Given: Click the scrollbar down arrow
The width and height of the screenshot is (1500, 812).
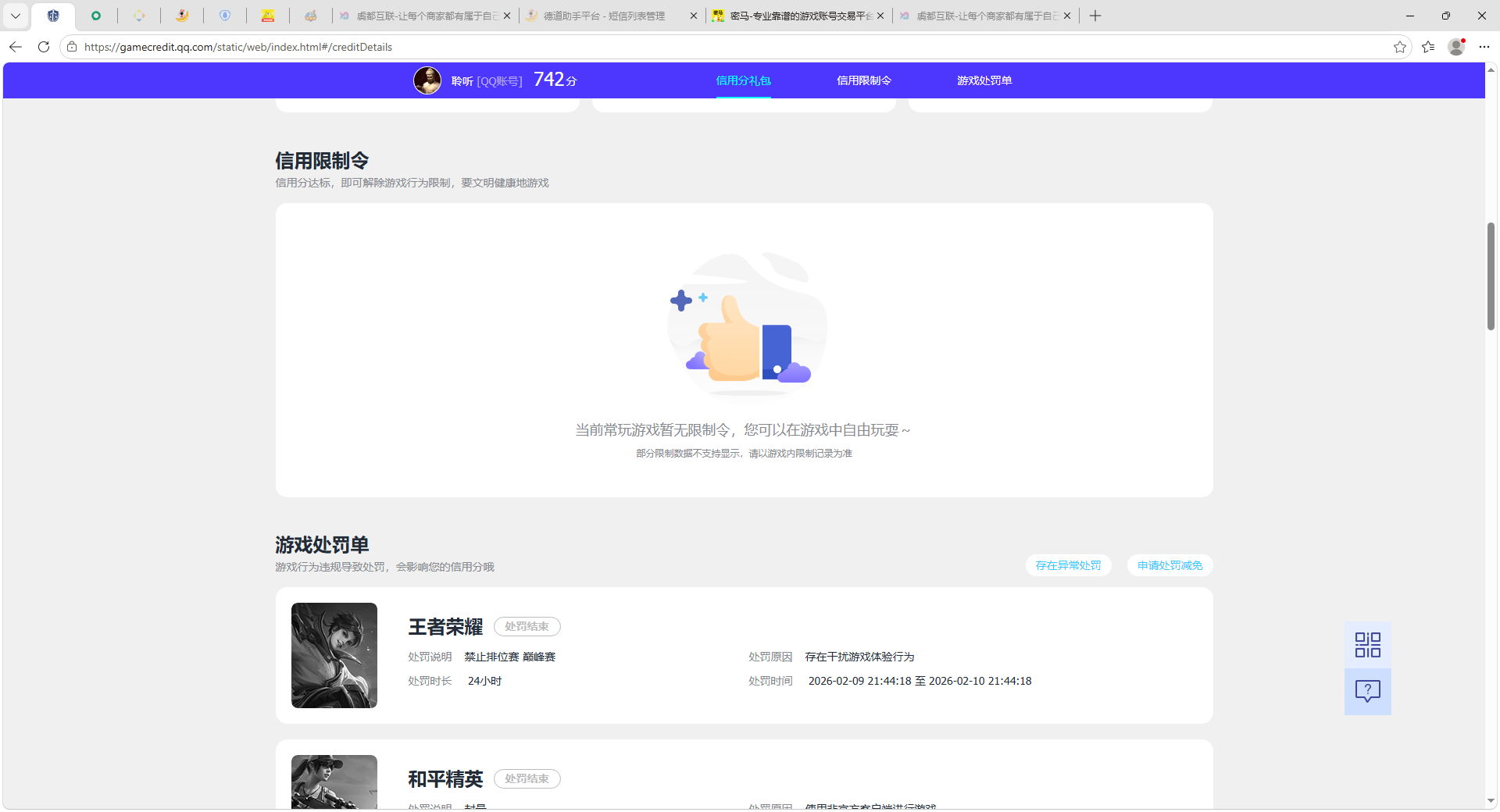Looking at the screenshot, I should click(1491, 800).
